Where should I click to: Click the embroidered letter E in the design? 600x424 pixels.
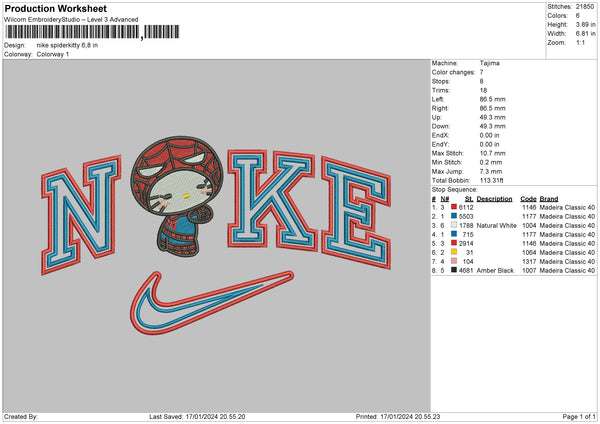click(x=357, y=213)
